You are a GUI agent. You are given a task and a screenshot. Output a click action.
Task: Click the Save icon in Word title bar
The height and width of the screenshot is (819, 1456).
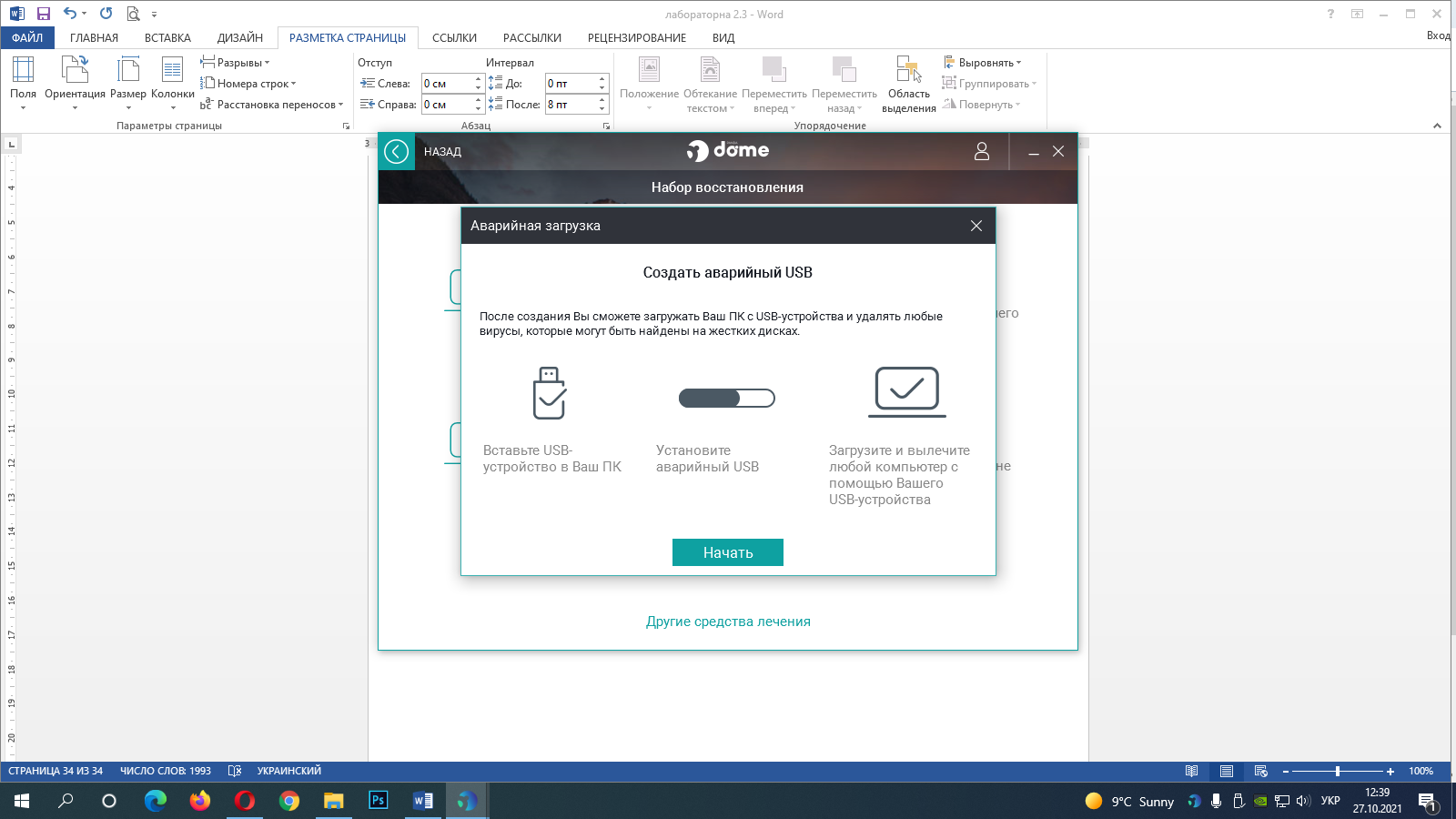43,14
